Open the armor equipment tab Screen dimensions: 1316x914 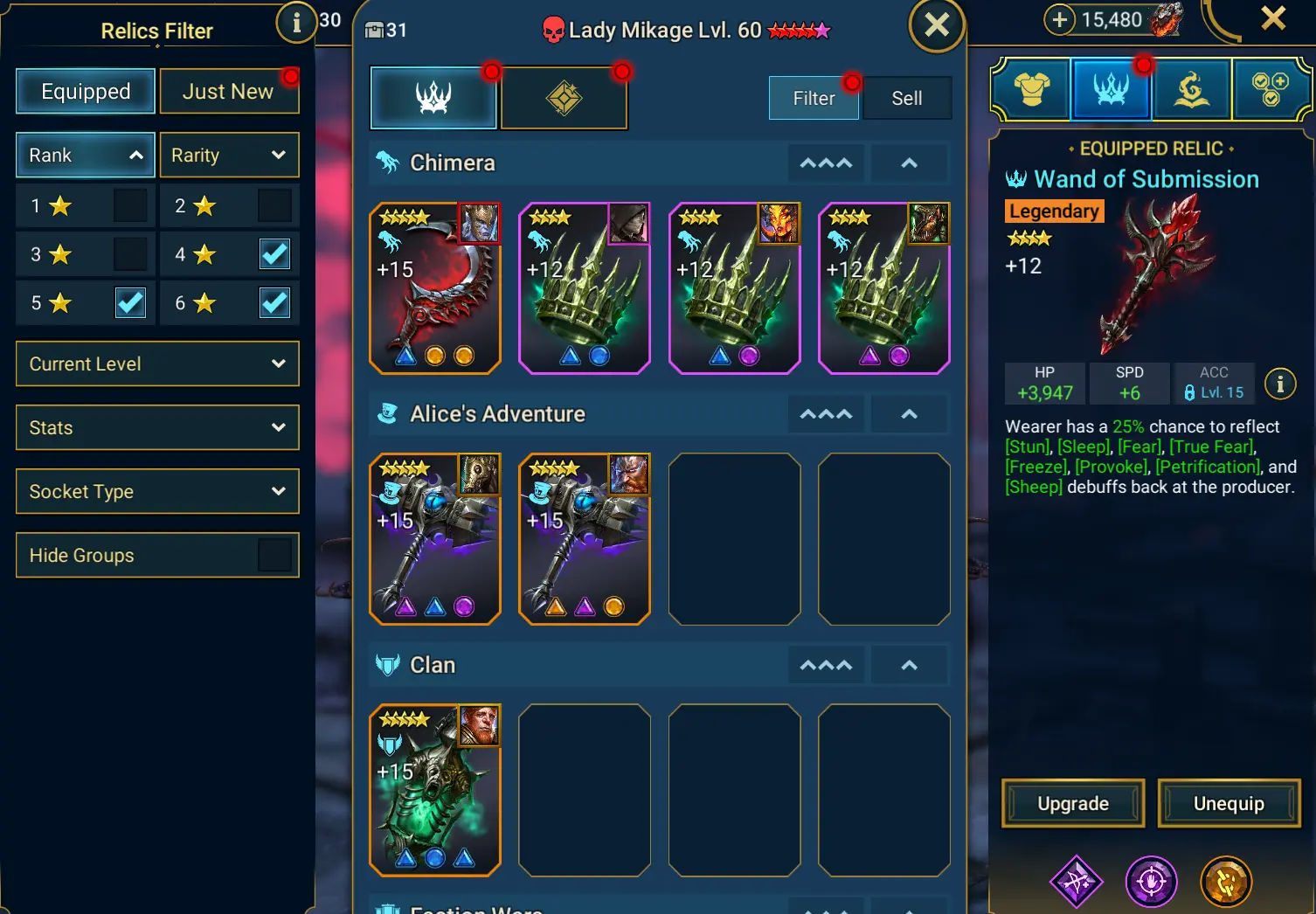[x=1032, y=89]
